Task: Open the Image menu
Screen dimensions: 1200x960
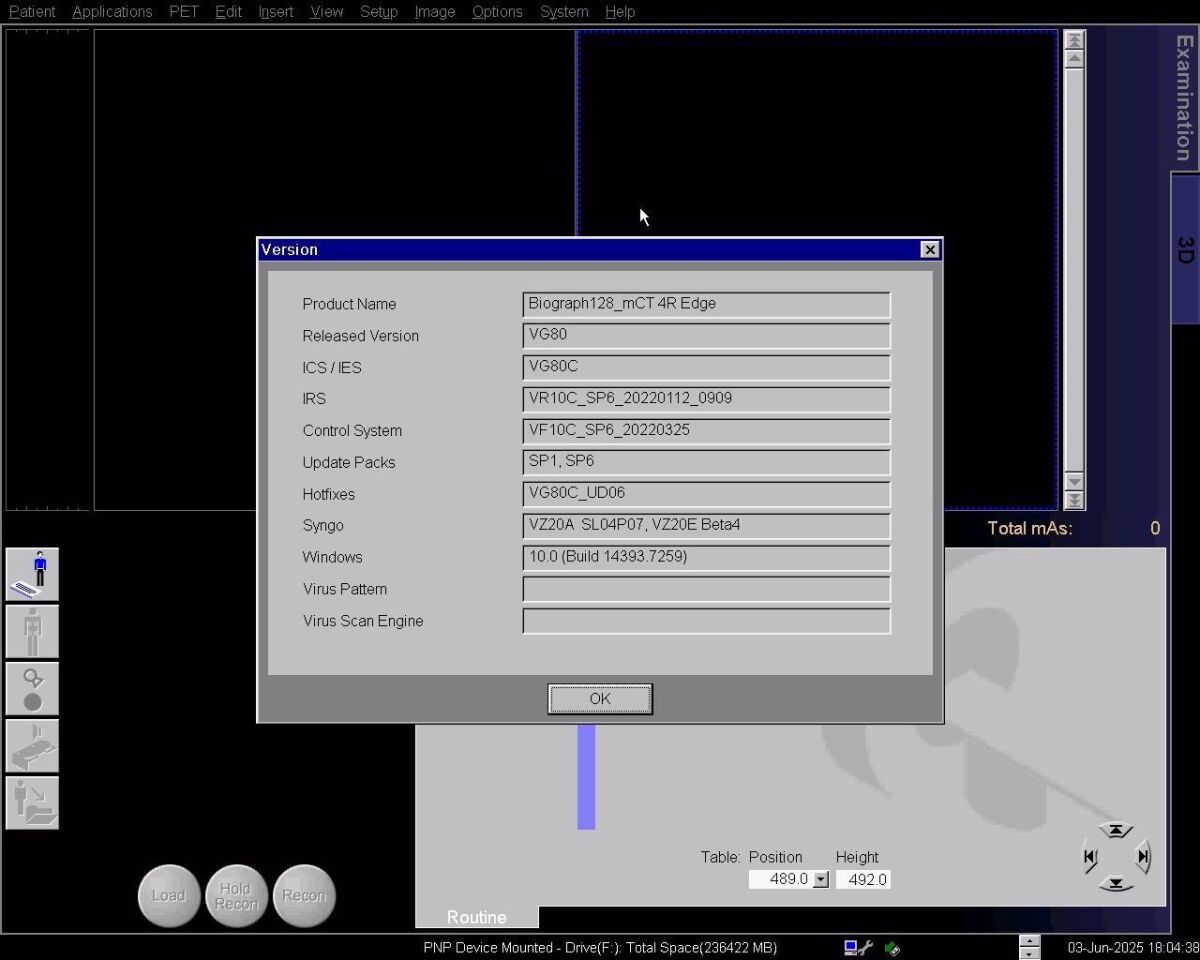Action: (435, 12)
